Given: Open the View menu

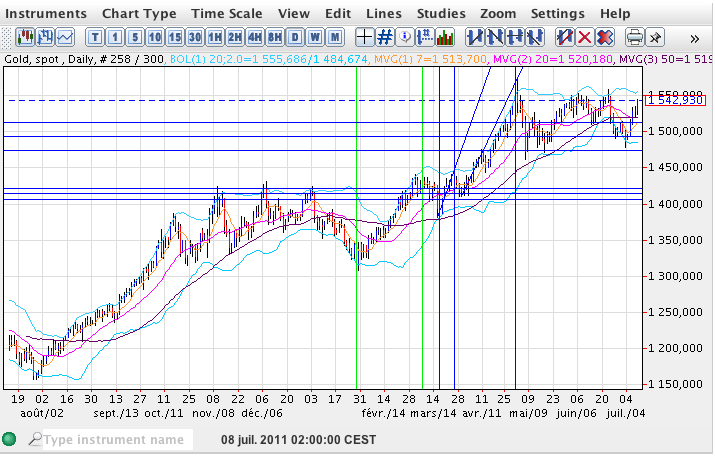Looking at the screenshot, I should tap(294, 14).
